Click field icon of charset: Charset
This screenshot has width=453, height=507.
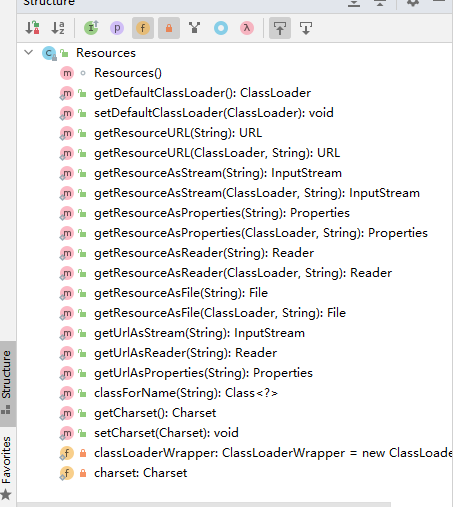67,473
